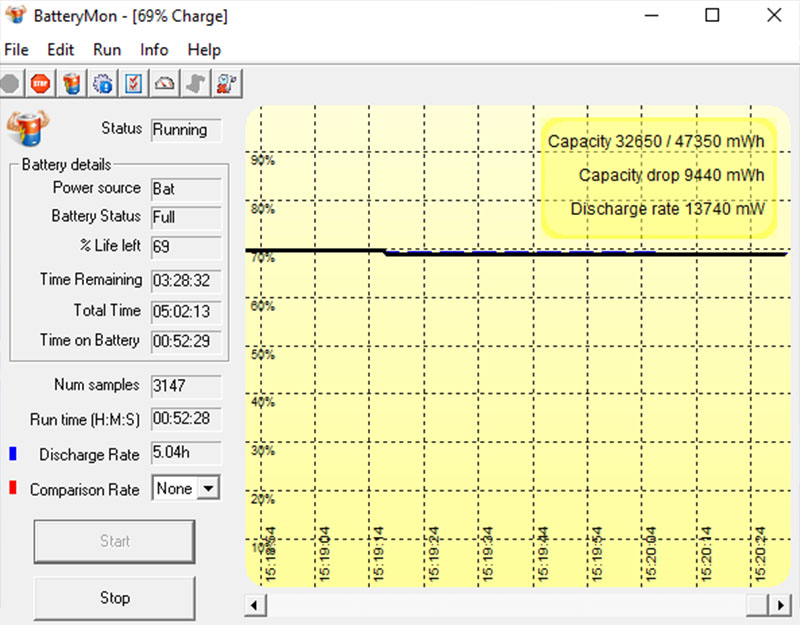800x625 pixels.
Task: Select the checklist toolbar icon
Action: [133, 83]
